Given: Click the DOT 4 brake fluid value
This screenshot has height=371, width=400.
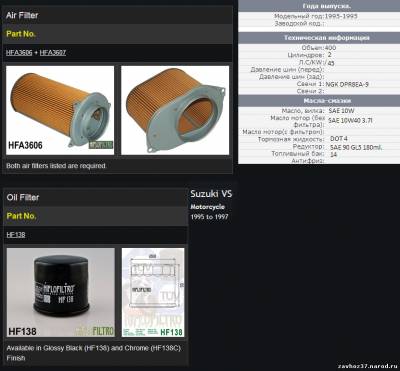Looking at the screenshot, I should click(x=339, y=139).
